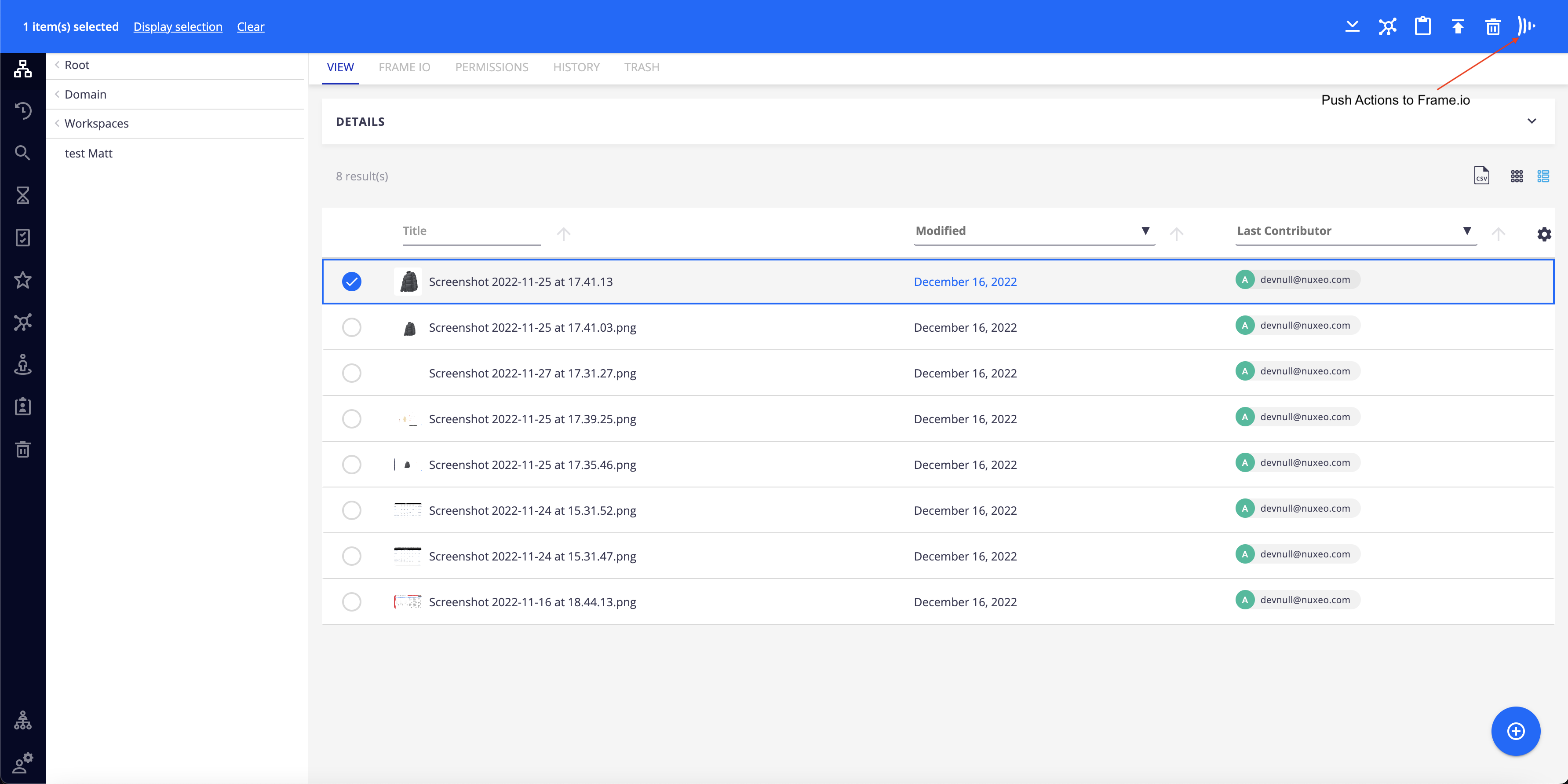
Task: Click the Display selection link
Action: click(x=177, y=26)
